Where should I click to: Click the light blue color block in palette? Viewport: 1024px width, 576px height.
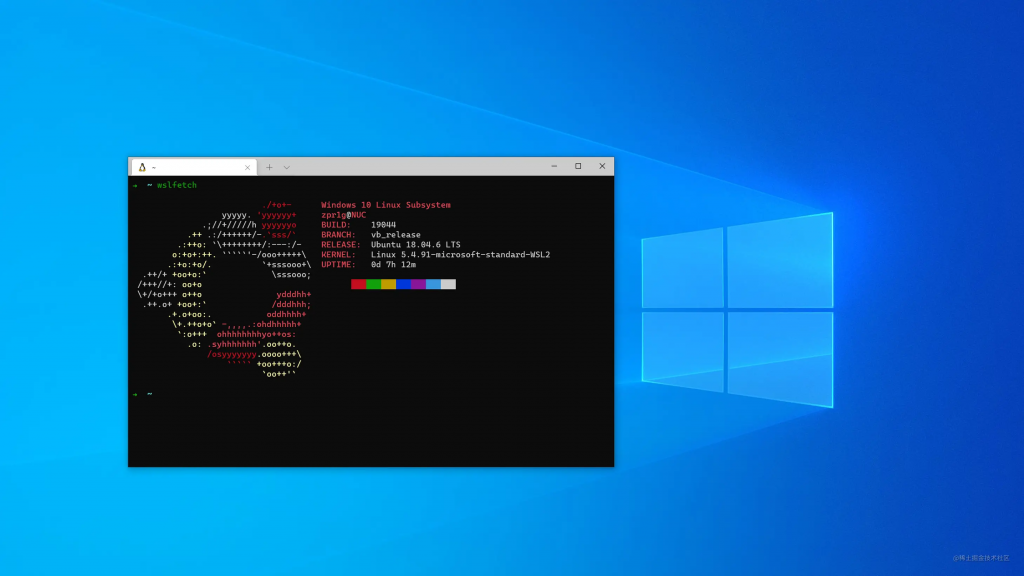[434, 284]
